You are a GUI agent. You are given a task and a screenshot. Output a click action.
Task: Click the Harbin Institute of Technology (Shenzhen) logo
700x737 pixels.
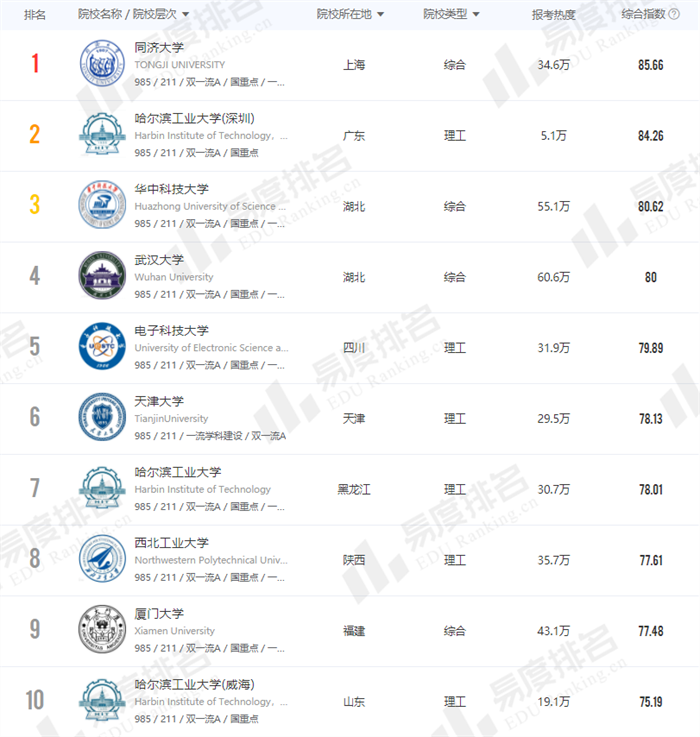tap(103, 135)
